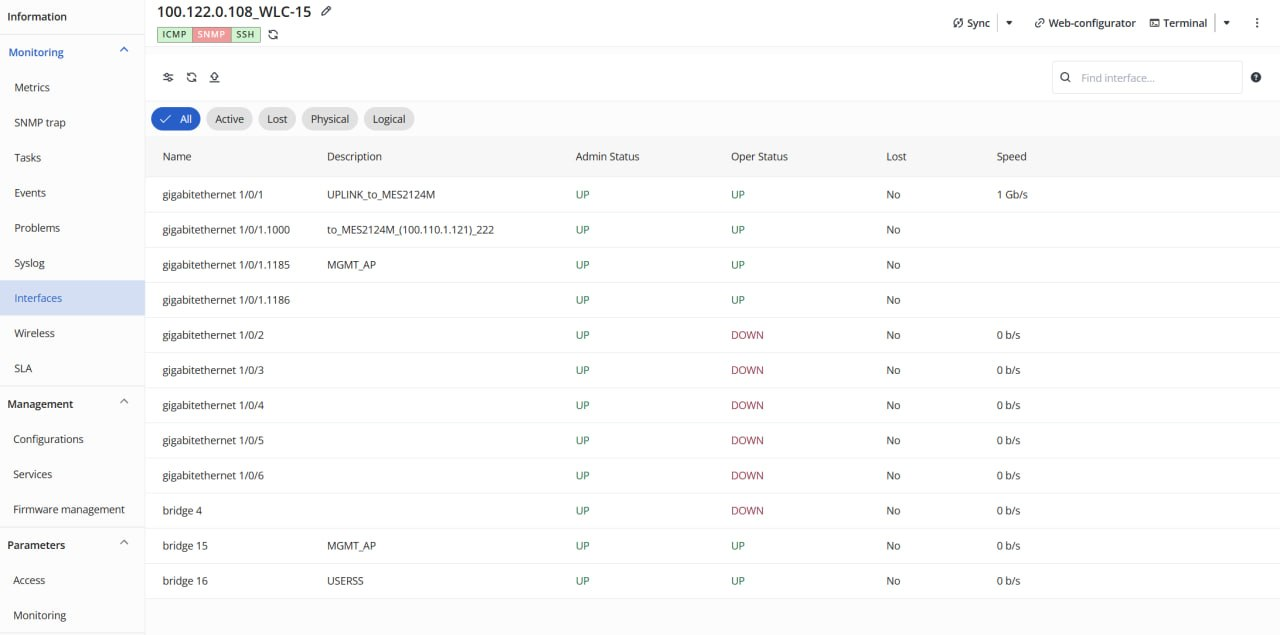Collapse the Monitoring sidebar section
The image size is (1280, 635).
124,50
